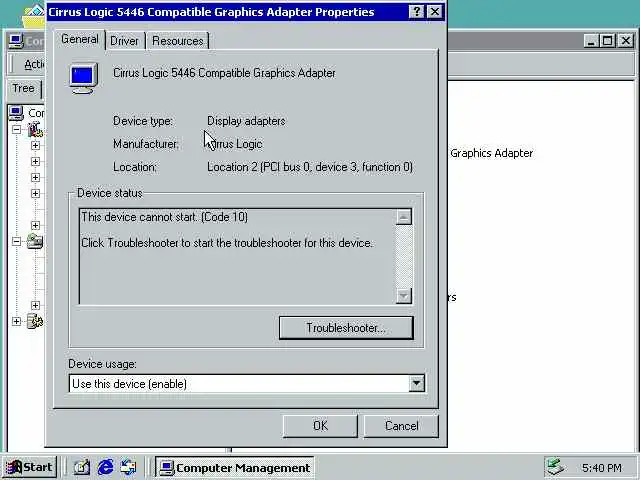Click the Device usage dropdown arrow
The height and width of the screenshot is (480, 640).
pos(416,384)
